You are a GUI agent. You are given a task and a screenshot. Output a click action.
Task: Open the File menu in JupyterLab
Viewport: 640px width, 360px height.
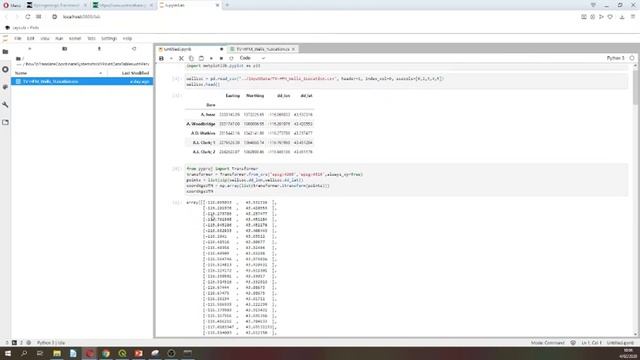point(18,38)
